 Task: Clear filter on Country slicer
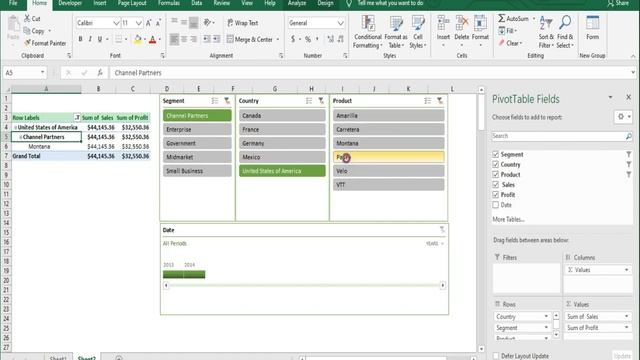point(321,100)
